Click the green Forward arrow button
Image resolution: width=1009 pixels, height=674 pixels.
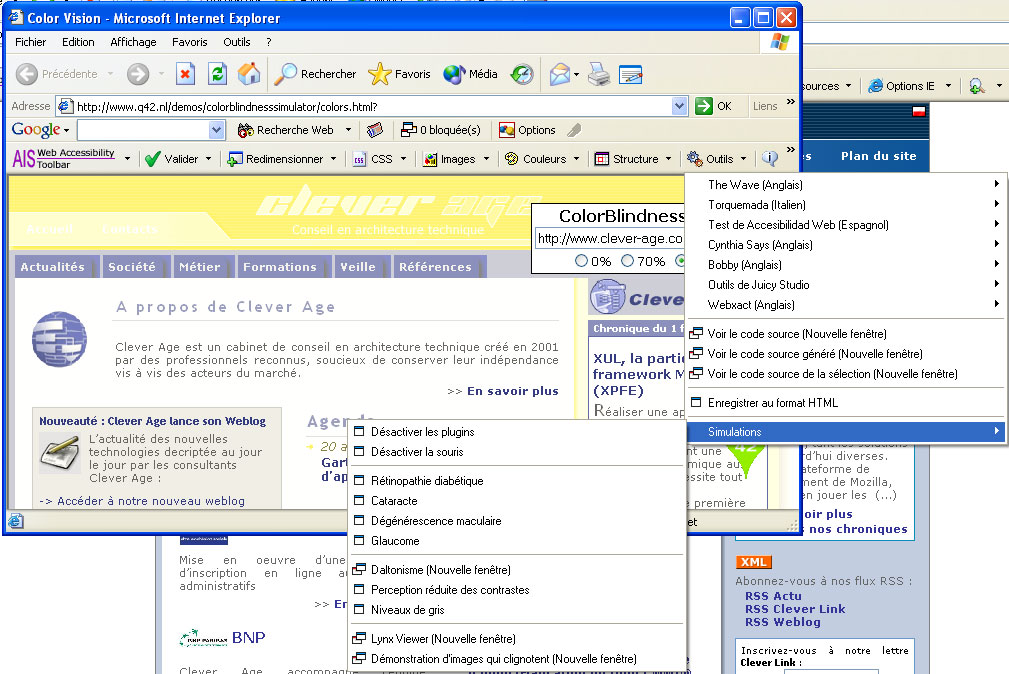138,74
